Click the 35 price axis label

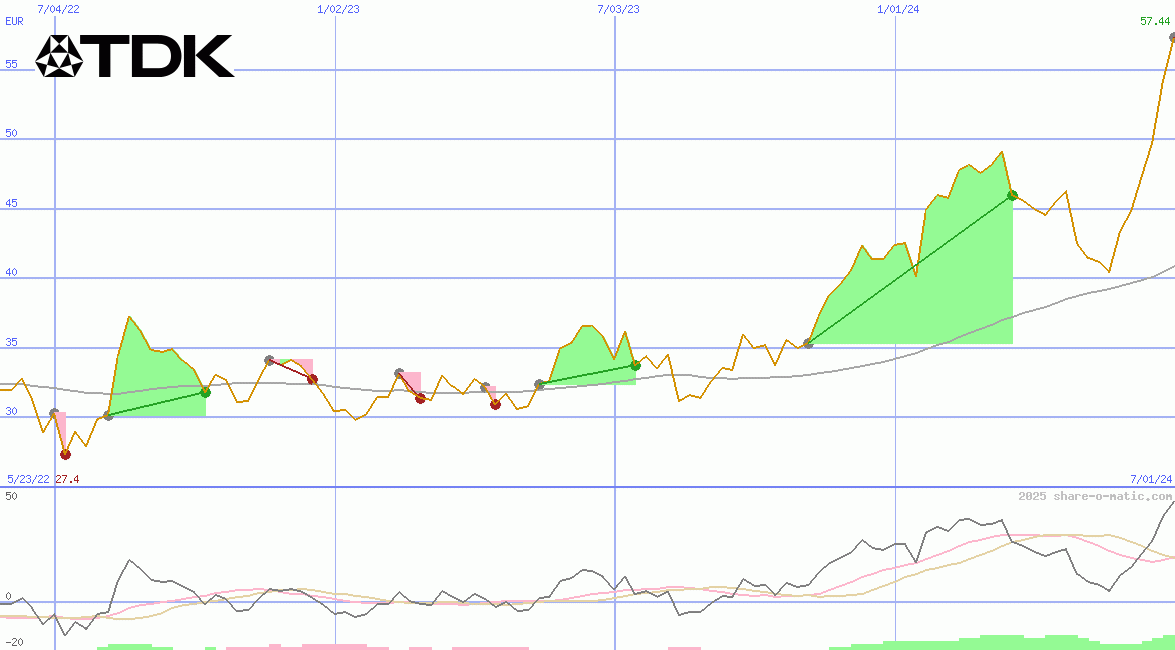pos(11,343)
